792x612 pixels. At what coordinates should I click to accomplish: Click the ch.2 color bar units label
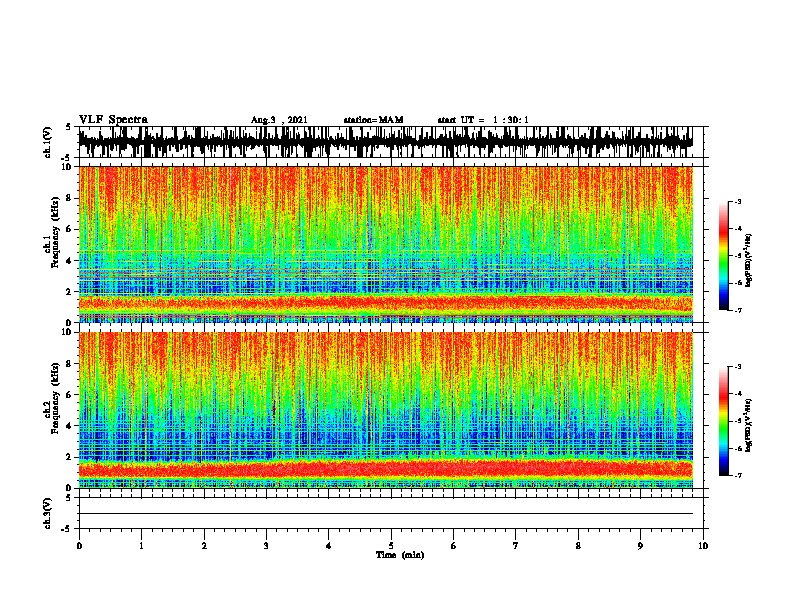(x=749, y=425)
